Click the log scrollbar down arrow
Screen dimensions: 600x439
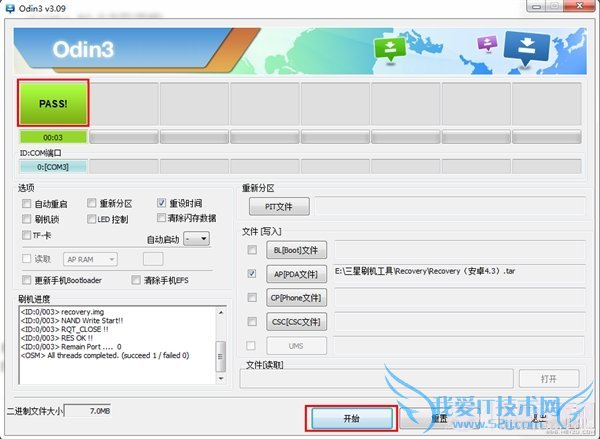pos(221,378)
